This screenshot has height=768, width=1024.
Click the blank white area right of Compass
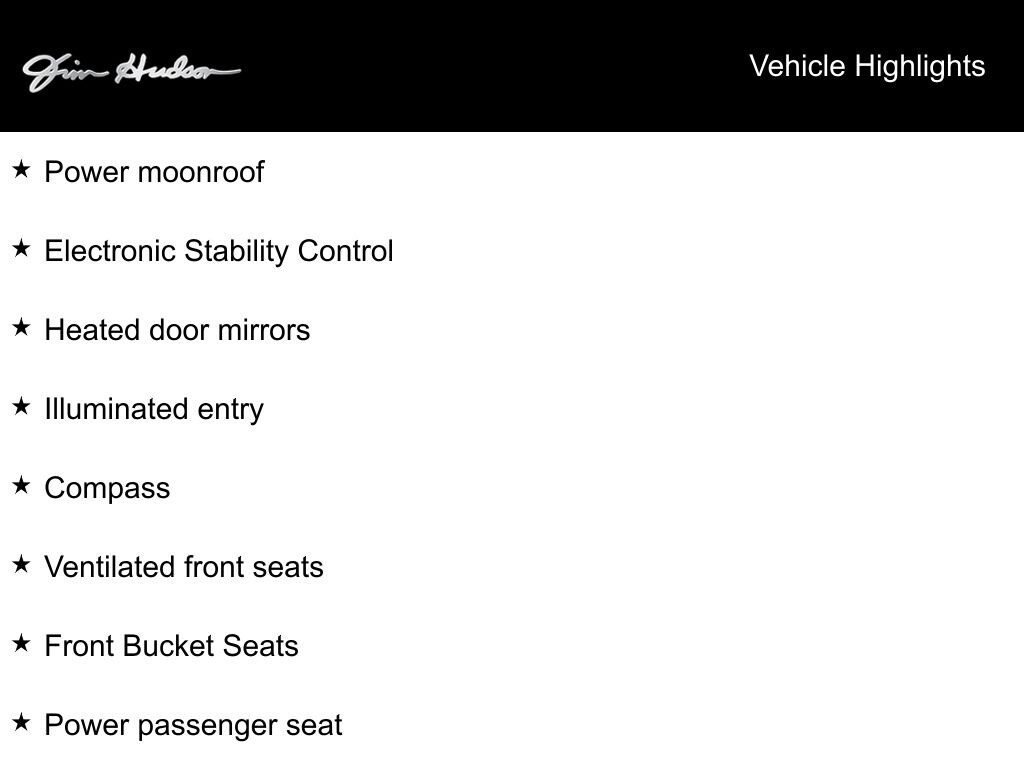click(x=600, y=488)
